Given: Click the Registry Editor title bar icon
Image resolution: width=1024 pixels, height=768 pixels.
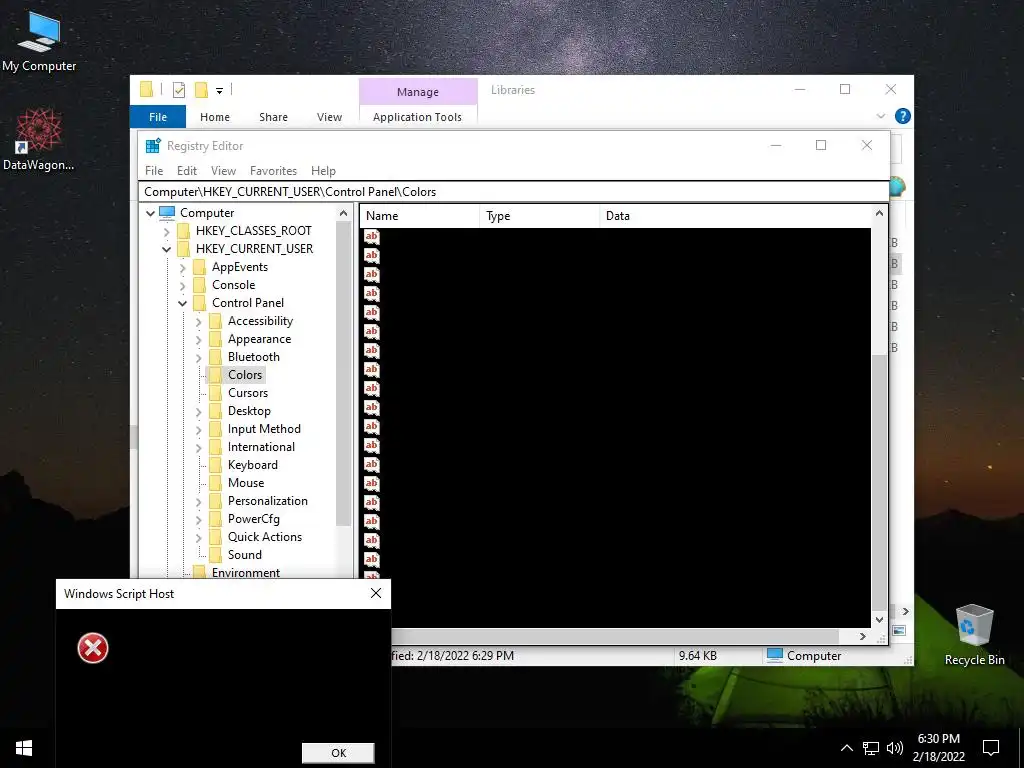Looking at the screenshot, I should click(153, 146).
